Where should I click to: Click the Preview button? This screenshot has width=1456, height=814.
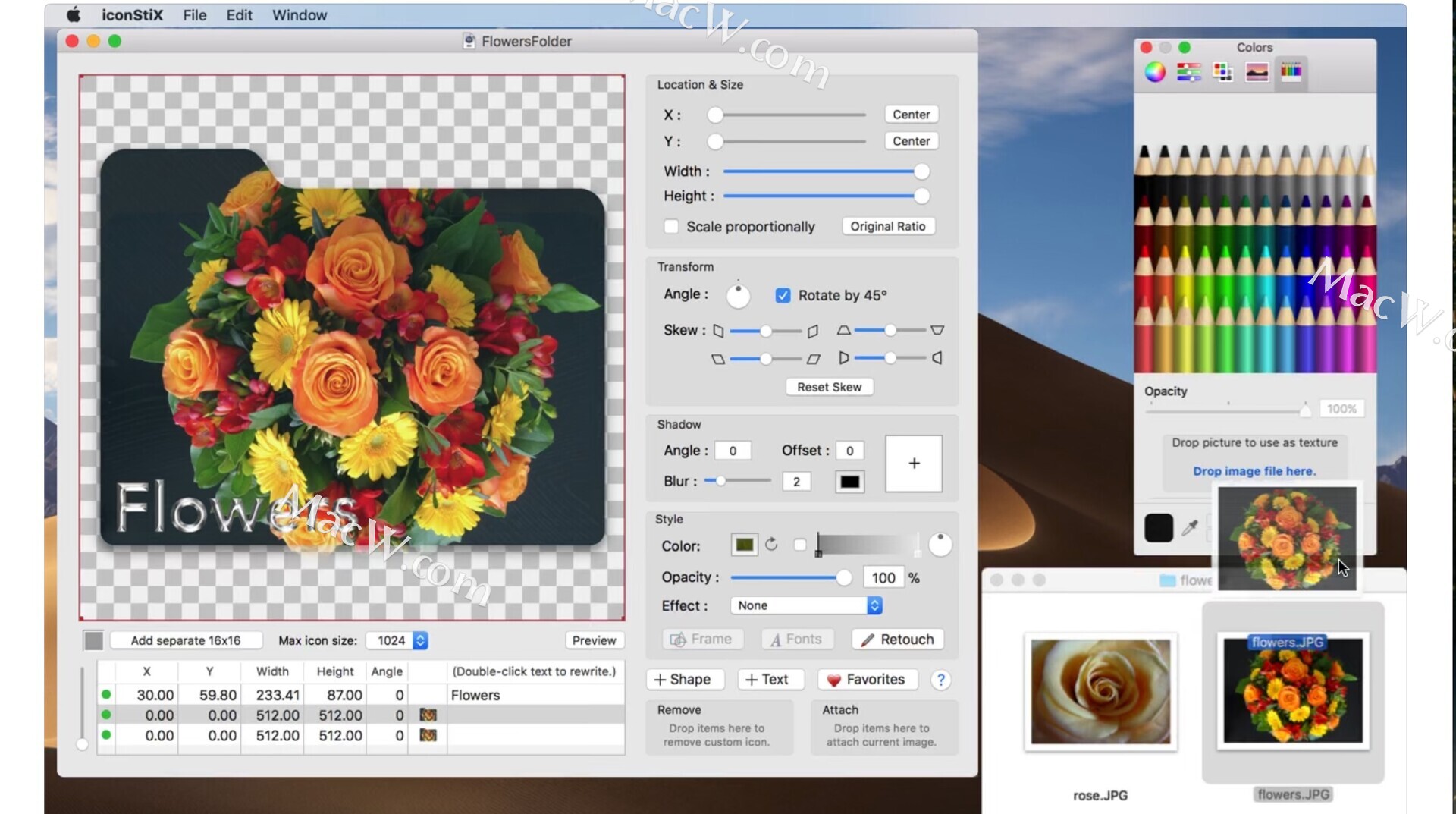point(594,640)
